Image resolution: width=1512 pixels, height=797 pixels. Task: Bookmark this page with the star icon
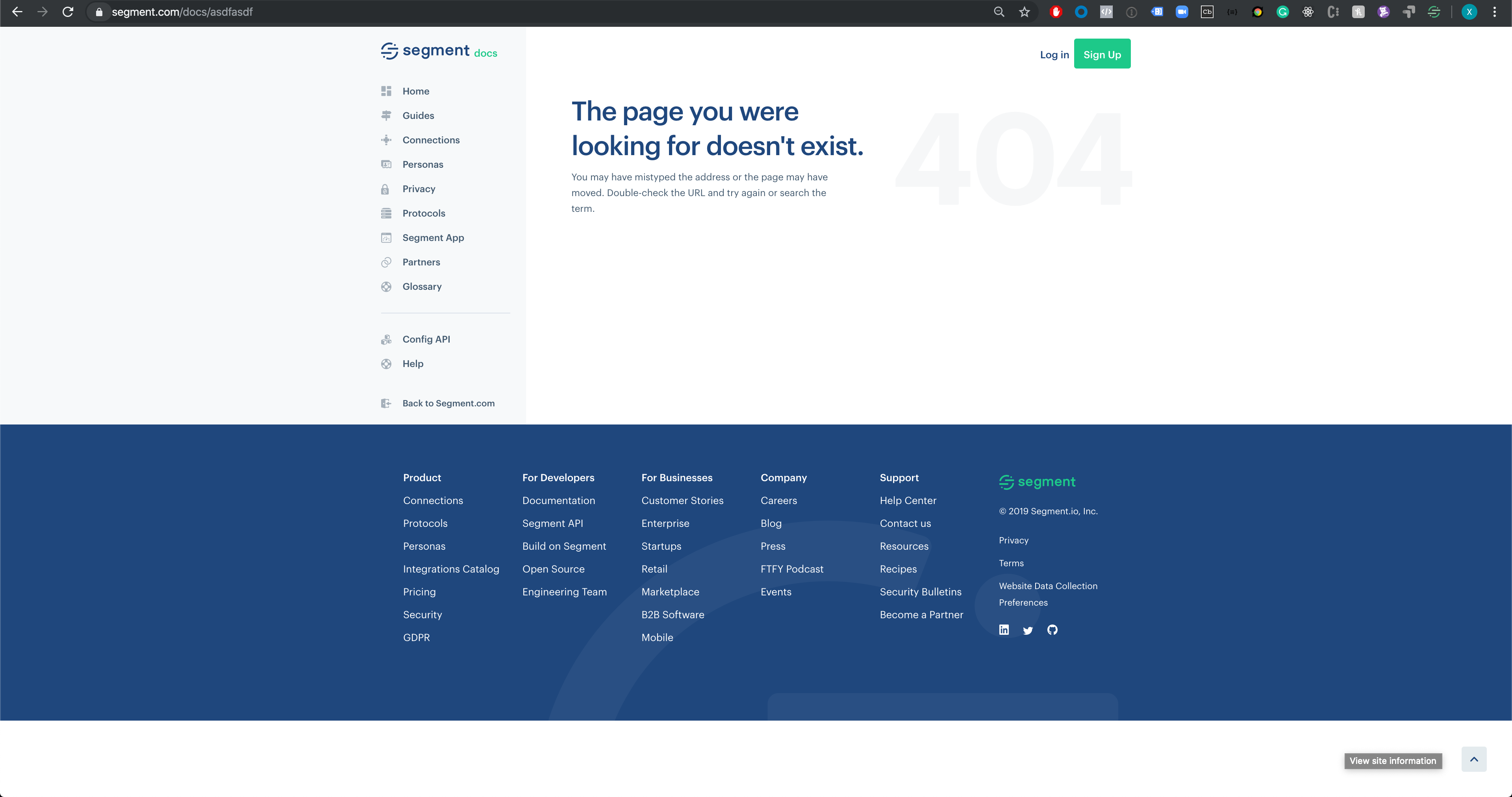click(1024, 12)
